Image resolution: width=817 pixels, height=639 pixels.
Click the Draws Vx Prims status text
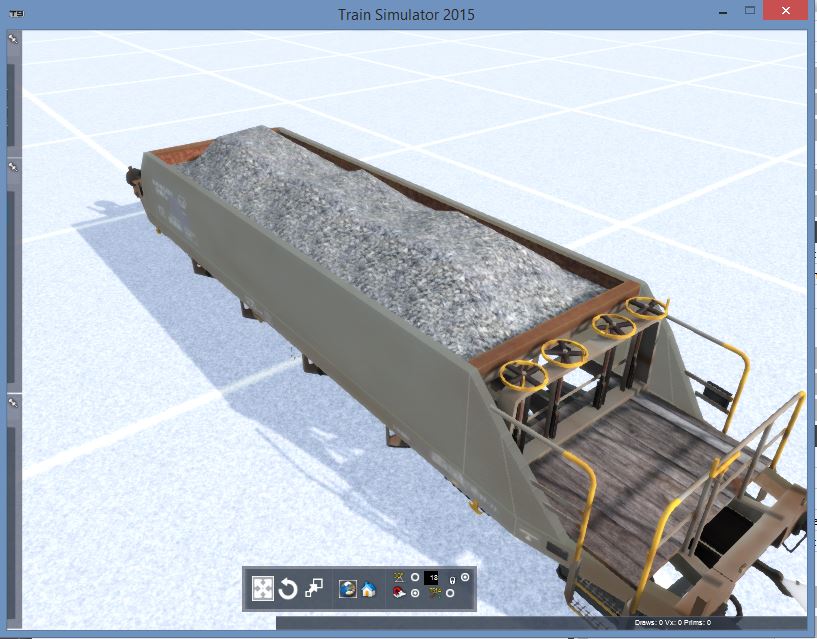click(x=673, y=622)
